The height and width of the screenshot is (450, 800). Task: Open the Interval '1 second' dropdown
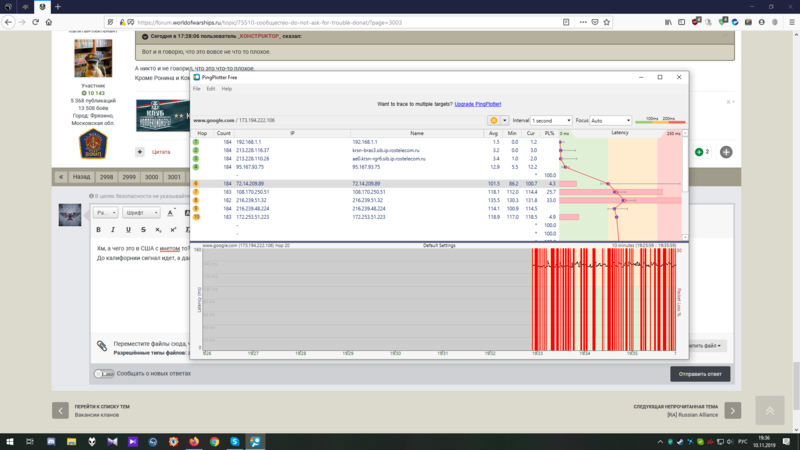point(551,120)
